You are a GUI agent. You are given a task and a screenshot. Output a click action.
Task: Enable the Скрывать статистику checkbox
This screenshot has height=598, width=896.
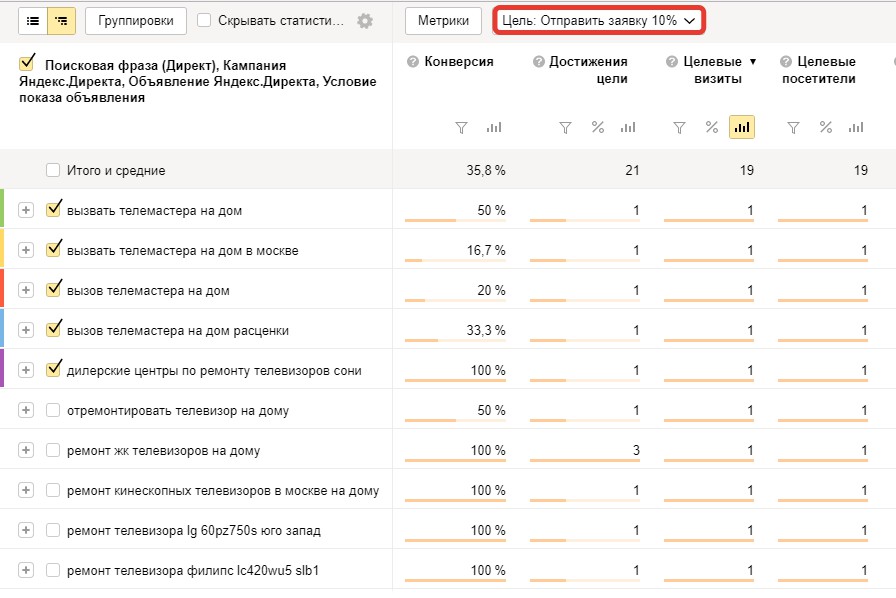pos(204,21)
